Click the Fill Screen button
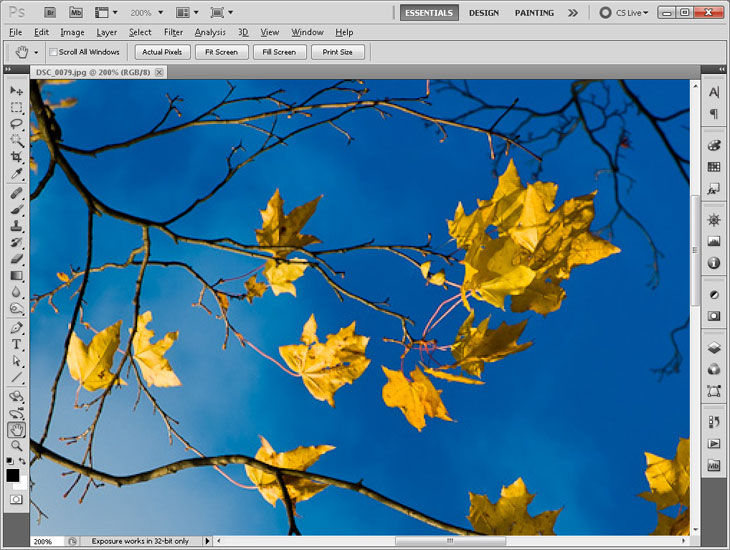The width and height of the screenshot is (730, 550). [x=279, y=52]
